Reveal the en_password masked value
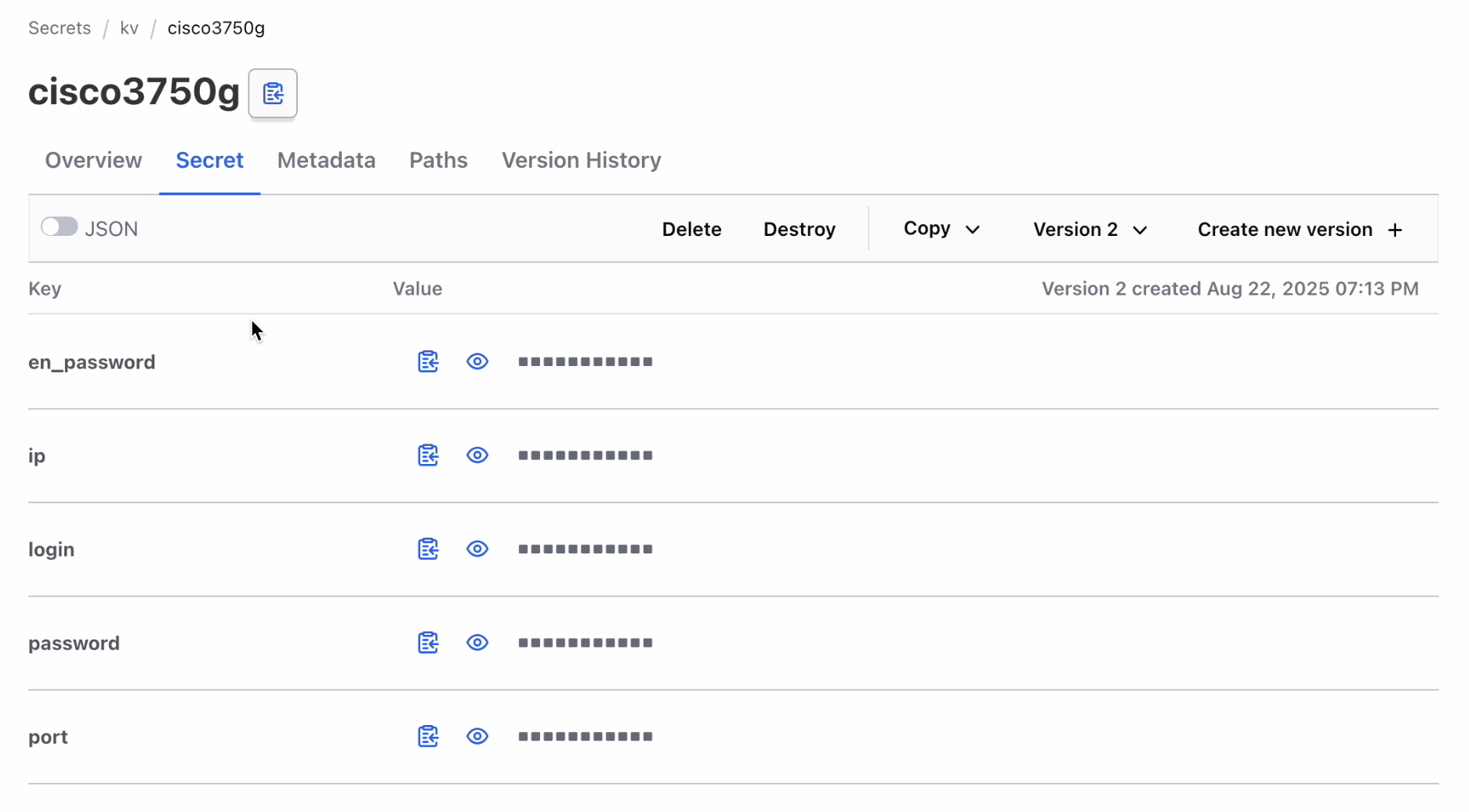Screen dimensions: 1469x812 click(477, 361)
